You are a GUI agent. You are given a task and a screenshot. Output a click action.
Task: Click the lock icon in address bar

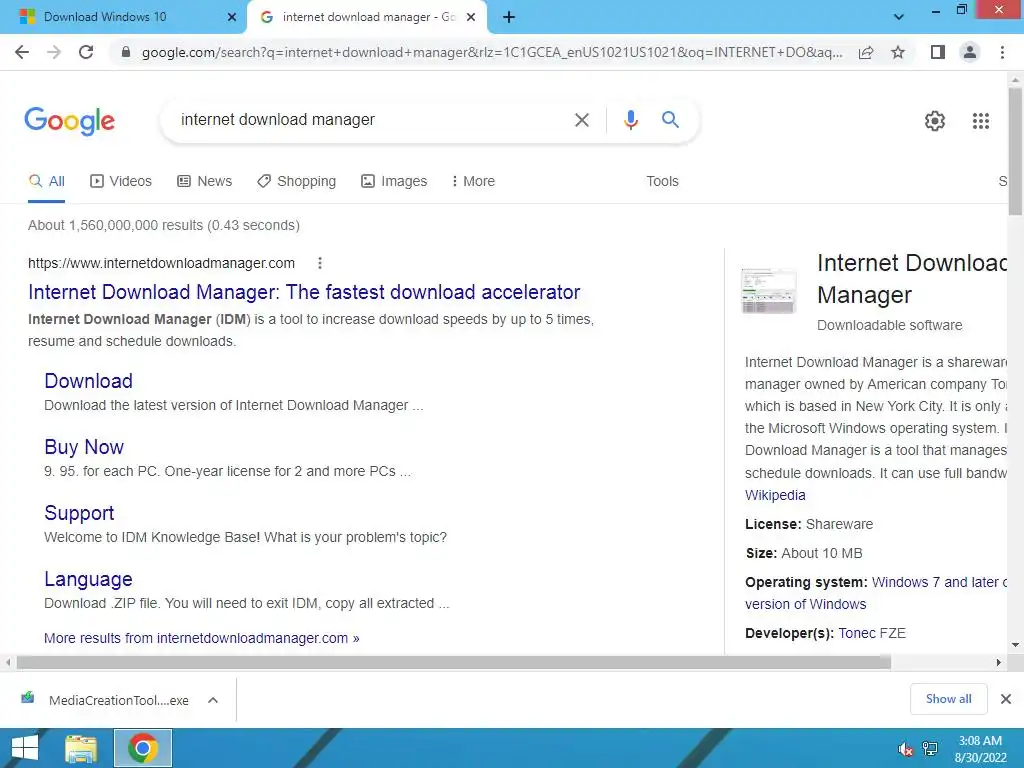[126, 52]
